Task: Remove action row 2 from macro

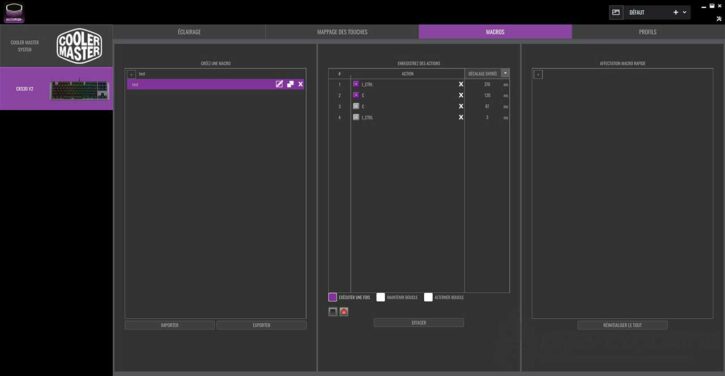Action: (x=461, y=95)
